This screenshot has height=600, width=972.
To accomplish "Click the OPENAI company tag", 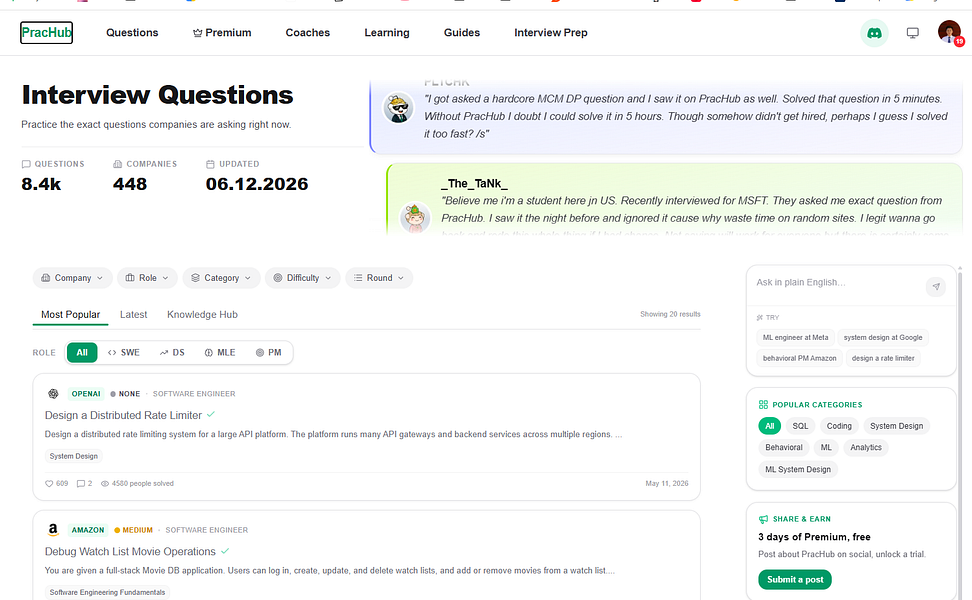I will tap(86, 394).
